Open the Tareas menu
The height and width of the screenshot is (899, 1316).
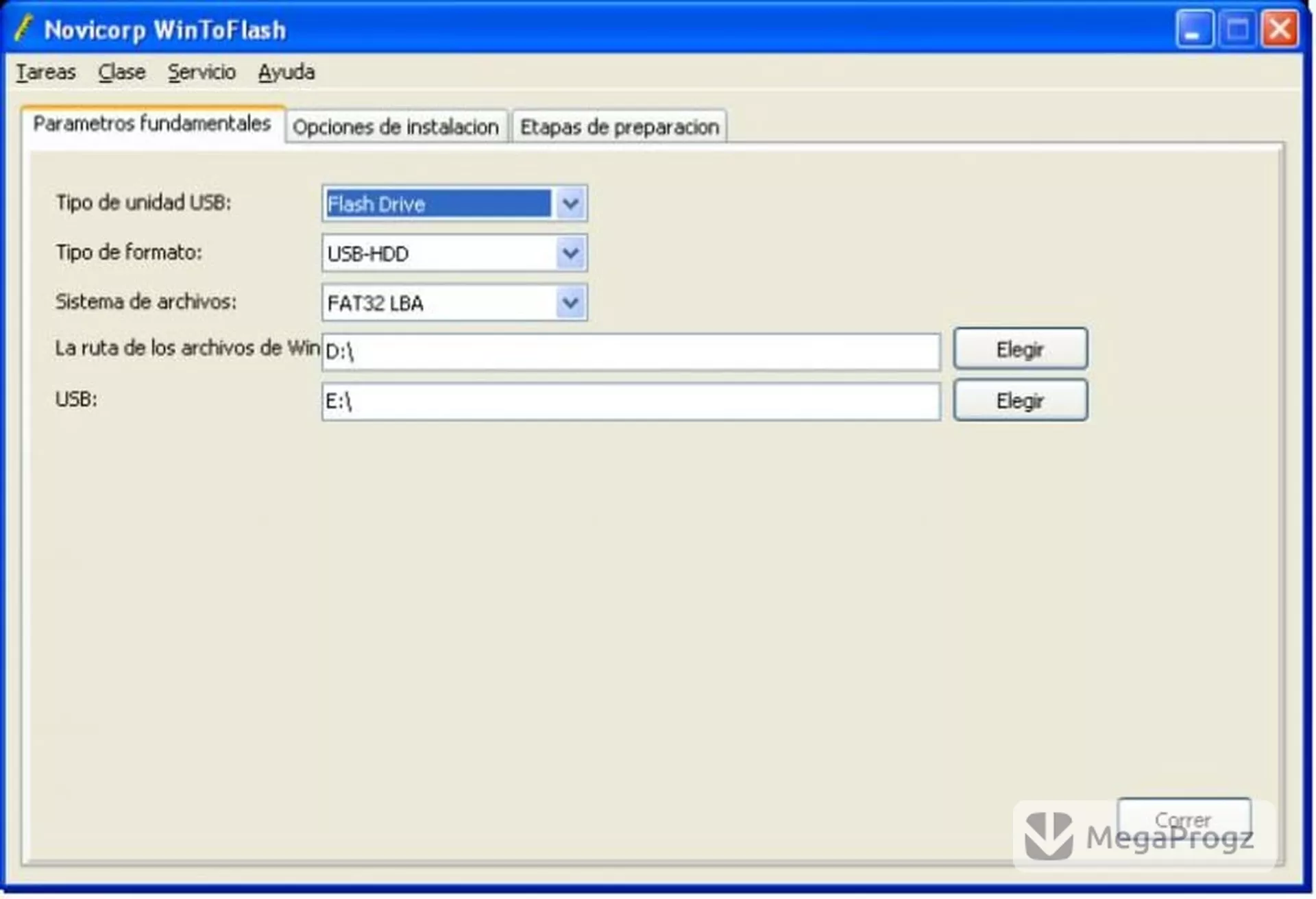(45, 72)
